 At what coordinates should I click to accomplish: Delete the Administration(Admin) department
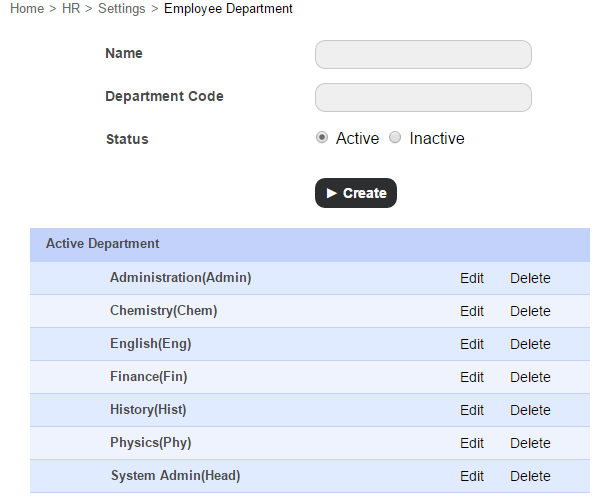pos(530,278)
